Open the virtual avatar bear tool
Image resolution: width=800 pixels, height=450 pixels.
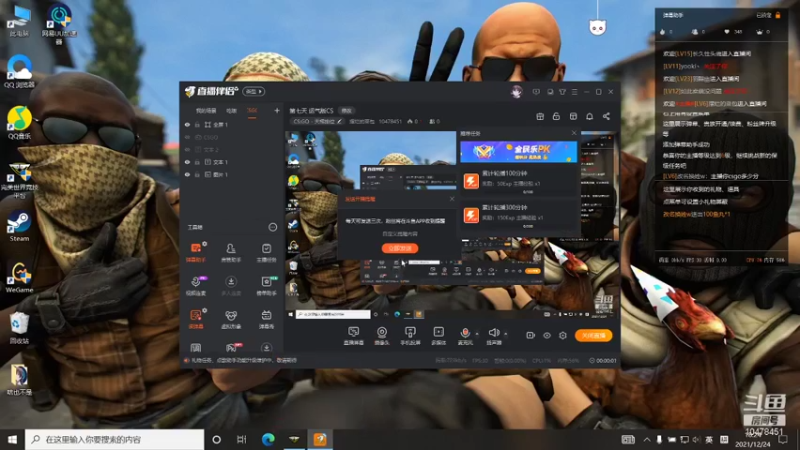coord(231,319)
